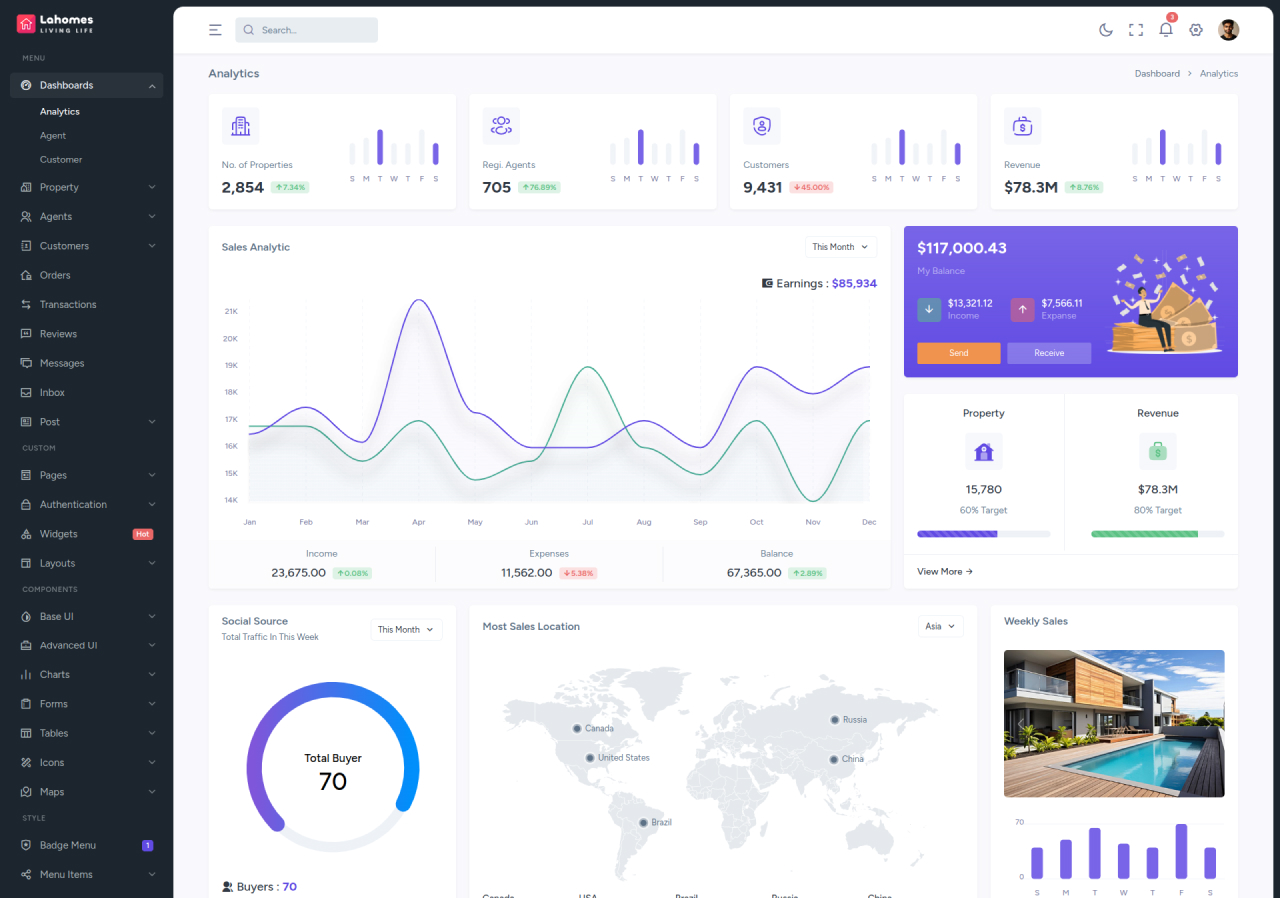1280x898 pixels.
Task: Click the Revenue money bag icon above $78.3M
Action: [x=1158, y=452]
